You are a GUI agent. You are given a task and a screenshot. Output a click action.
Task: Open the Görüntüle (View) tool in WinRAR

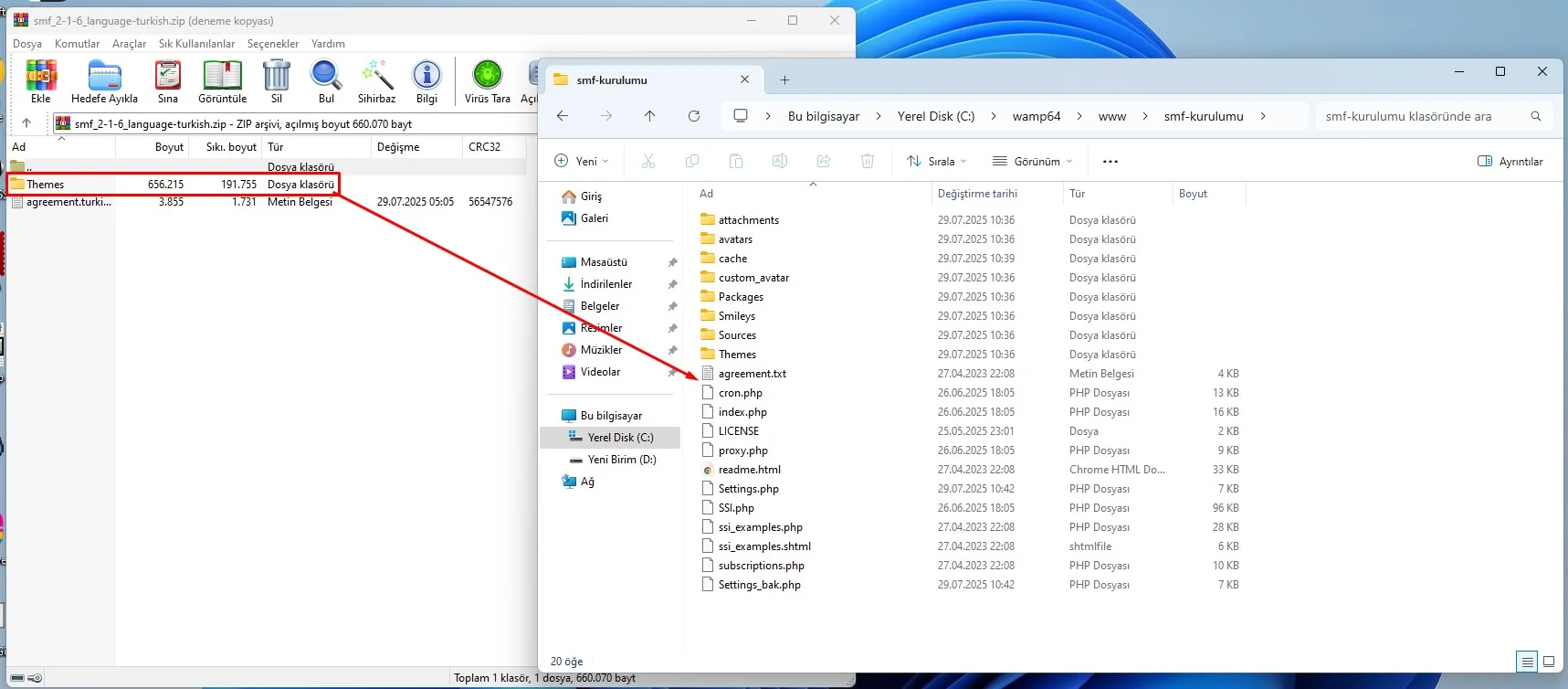[x=222, y=76]
